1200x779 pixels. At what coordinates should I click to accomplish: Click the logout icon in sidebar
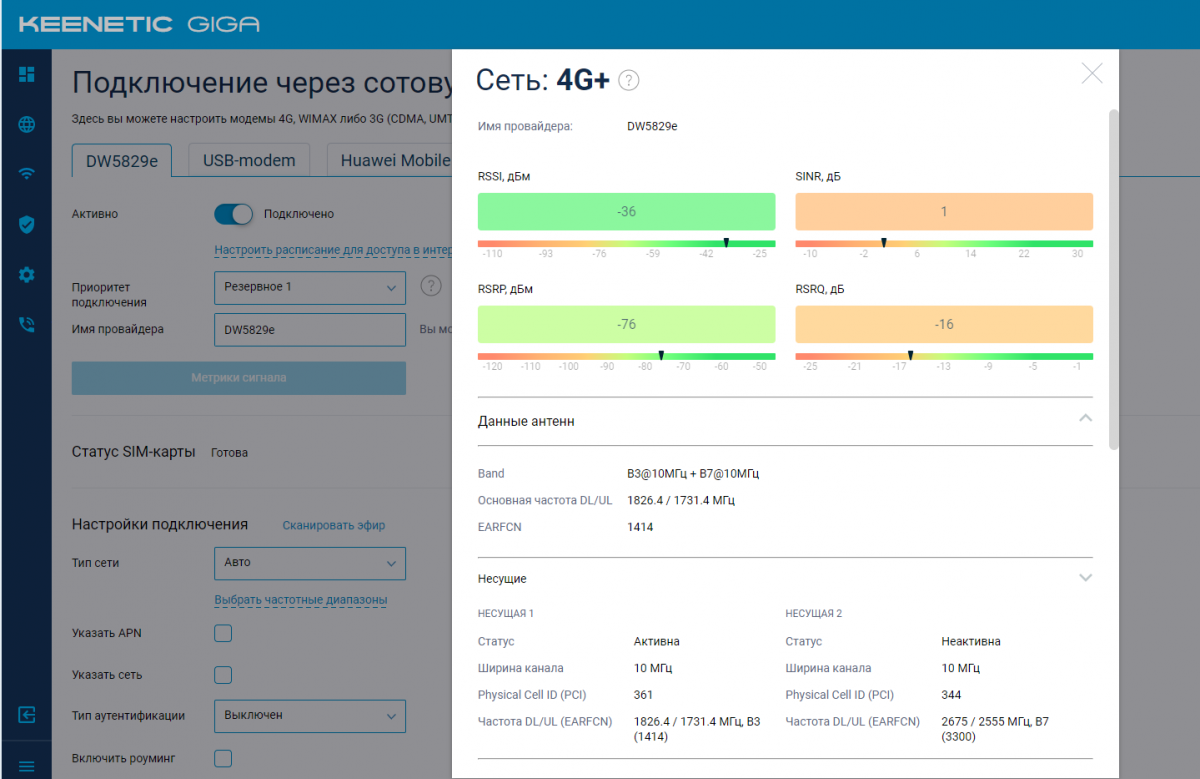27,714
